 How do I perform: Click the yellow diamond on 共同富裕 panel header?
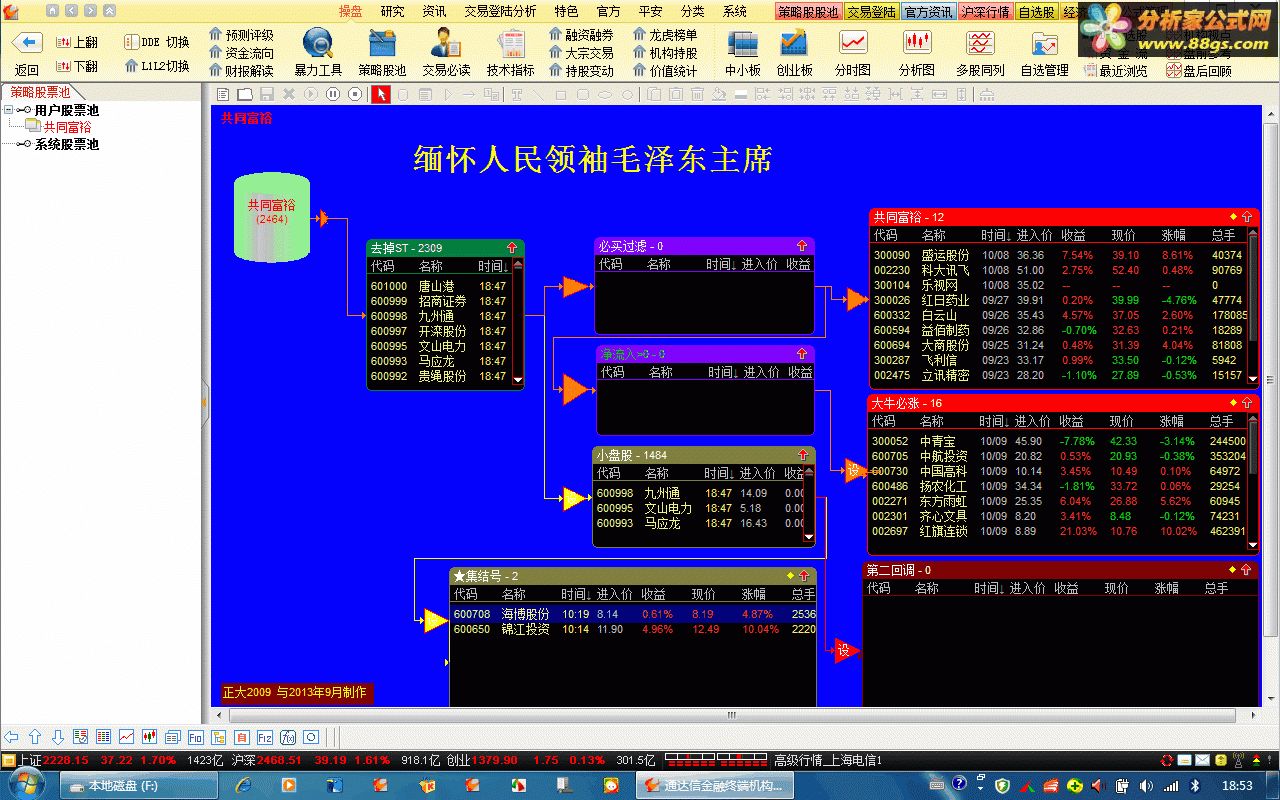(1233, 217)
